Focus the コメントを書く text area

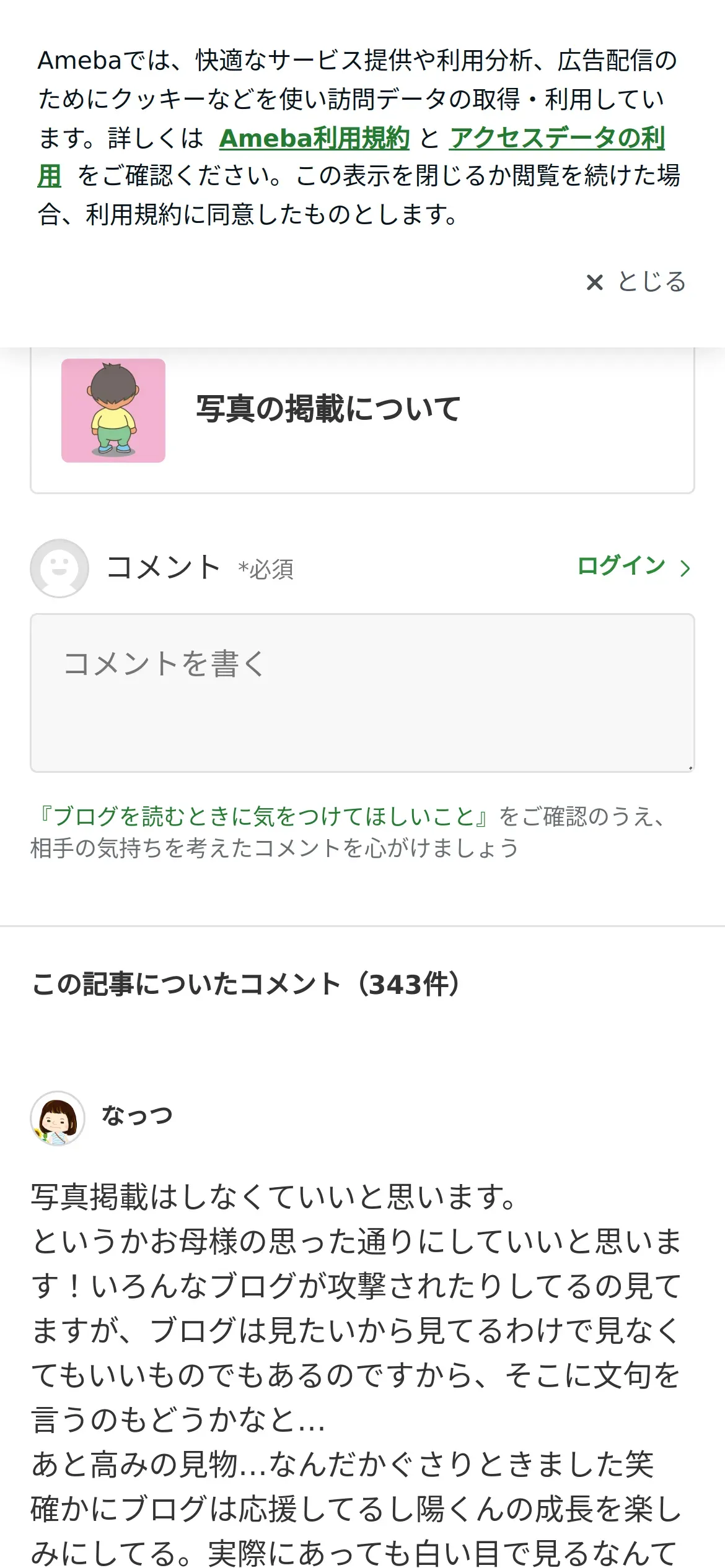[362, 693]
